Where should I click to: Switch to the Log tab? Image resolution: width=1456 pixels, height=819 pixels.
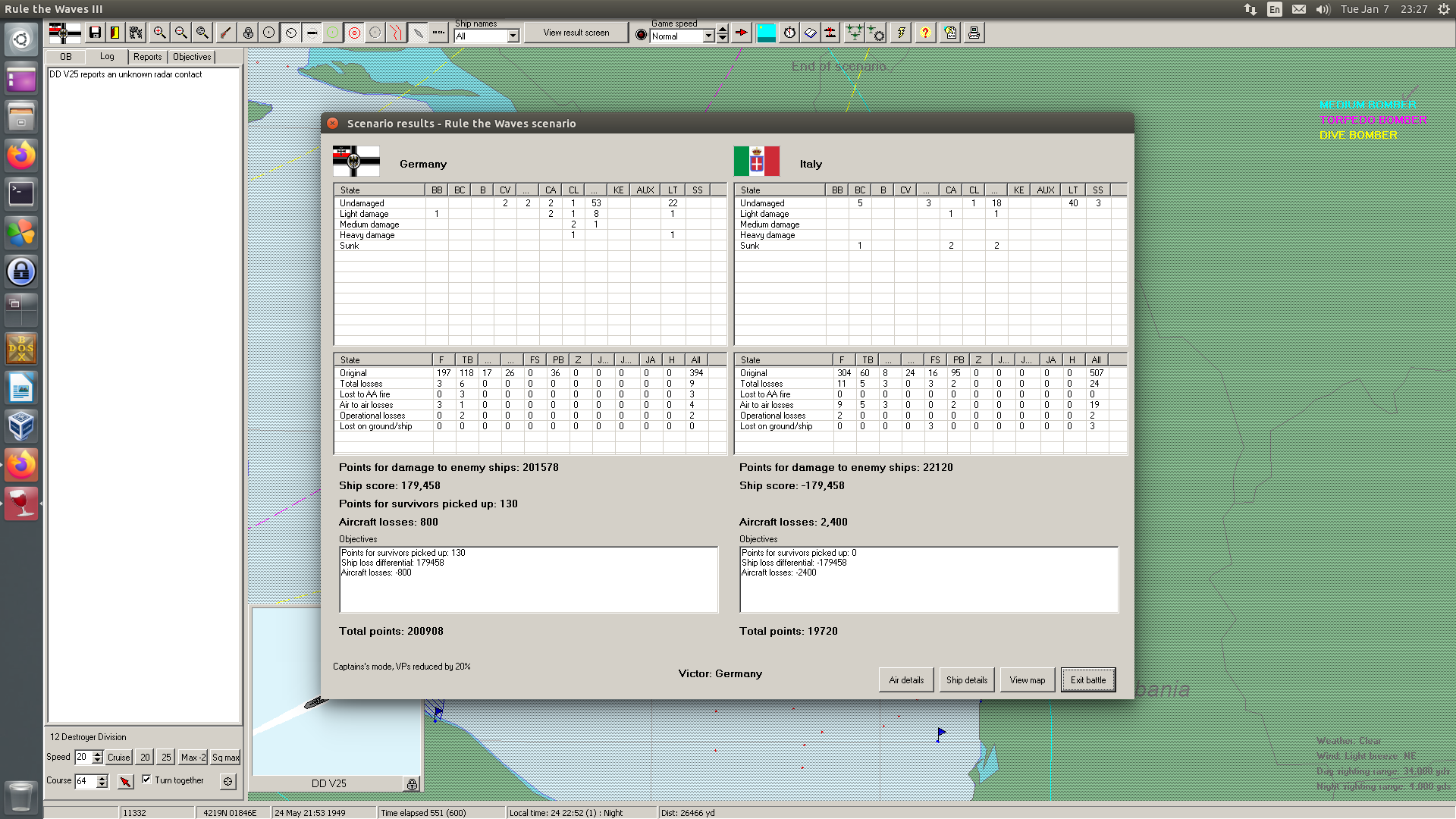(x=107, y=57)
